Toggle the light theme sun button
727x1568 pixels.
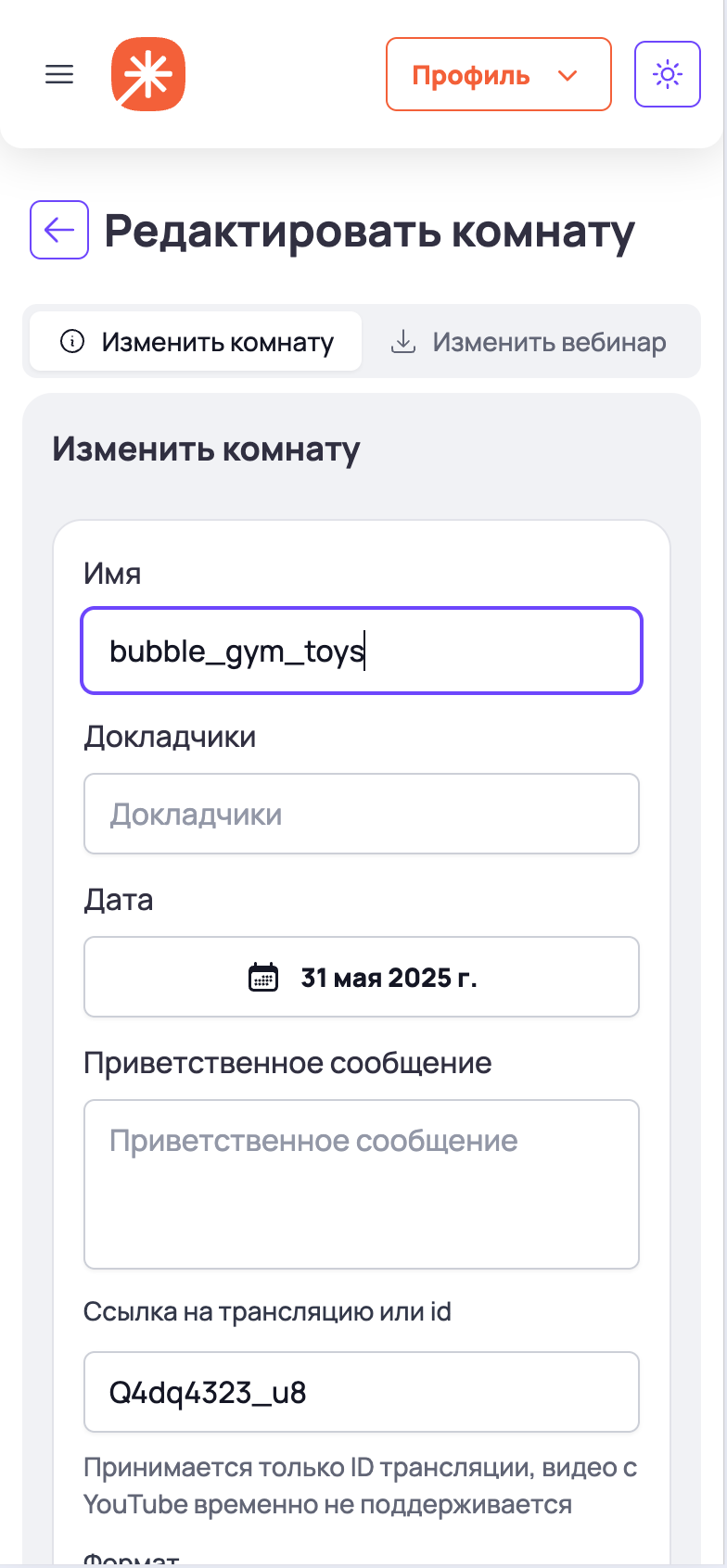click(x=667, y=74)
